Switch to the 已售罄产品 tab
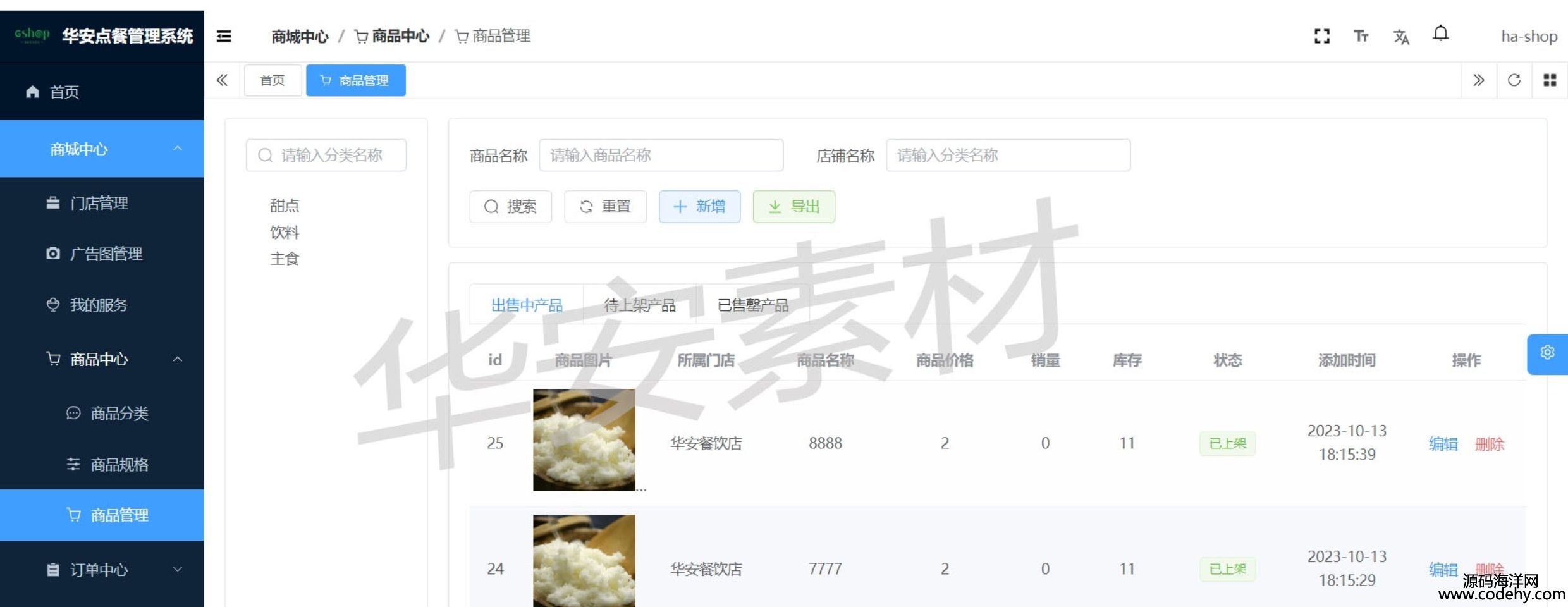The image size is (1568, 607). point(752,305)
